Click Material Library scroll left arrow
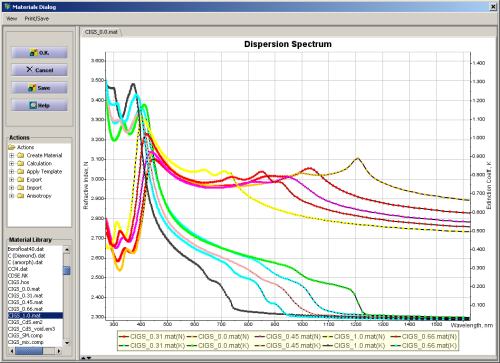Viewport: 500px width, 363px height. 12,351
